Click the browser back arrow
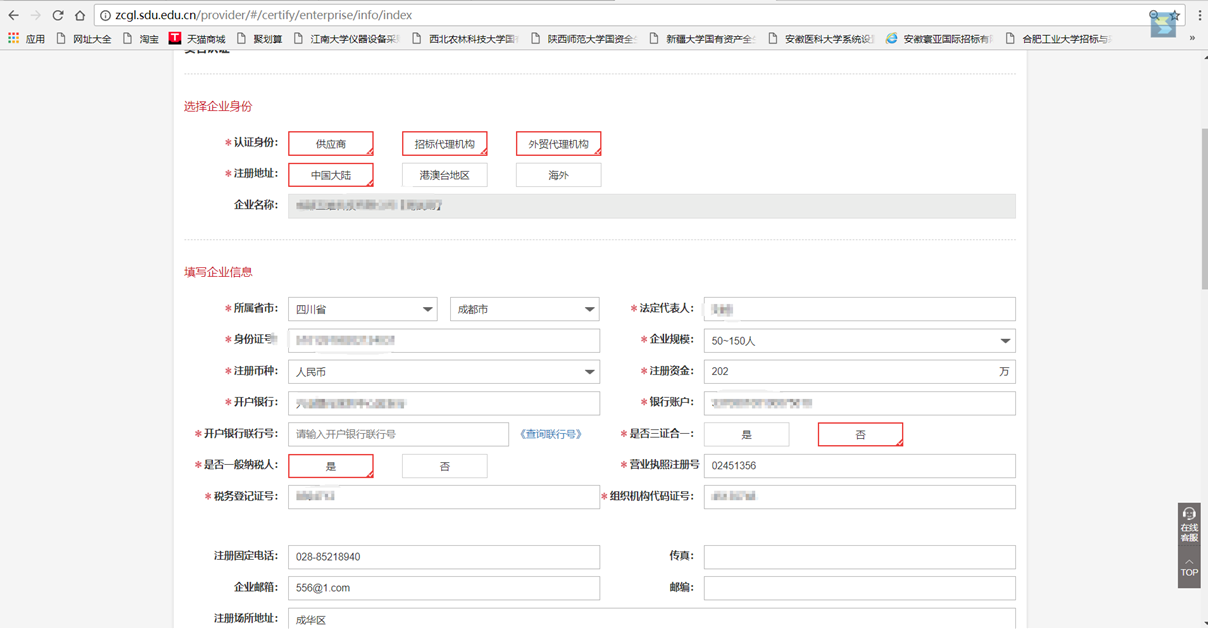Screen dimensions: 1208x629 [13, 15]
